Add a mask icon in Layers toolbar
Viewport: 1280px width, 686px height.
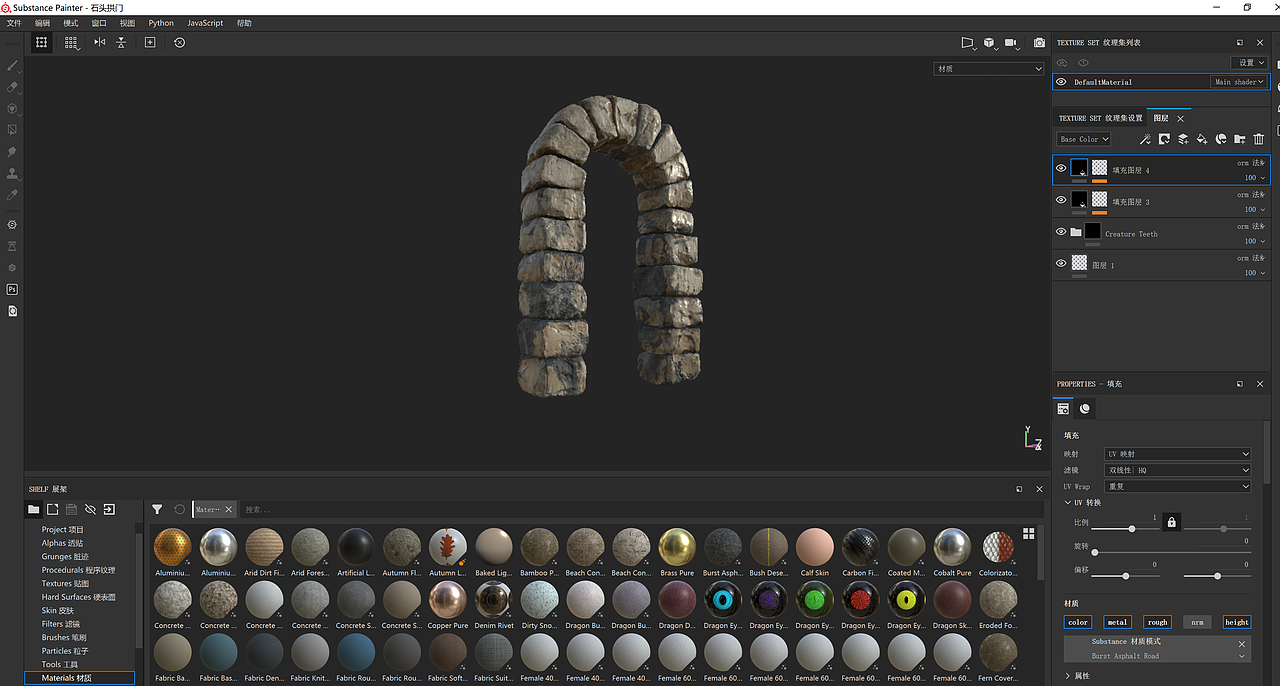coord(1164,139)
